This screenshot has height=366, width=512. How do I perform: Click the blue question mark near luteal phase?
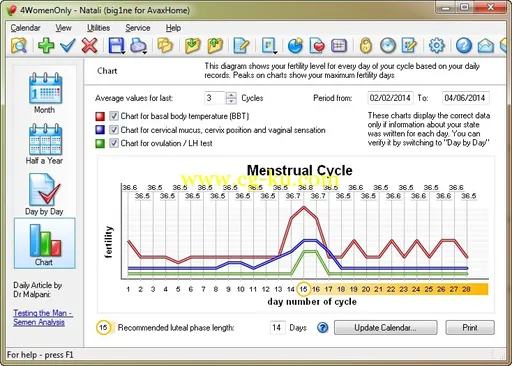322,328
